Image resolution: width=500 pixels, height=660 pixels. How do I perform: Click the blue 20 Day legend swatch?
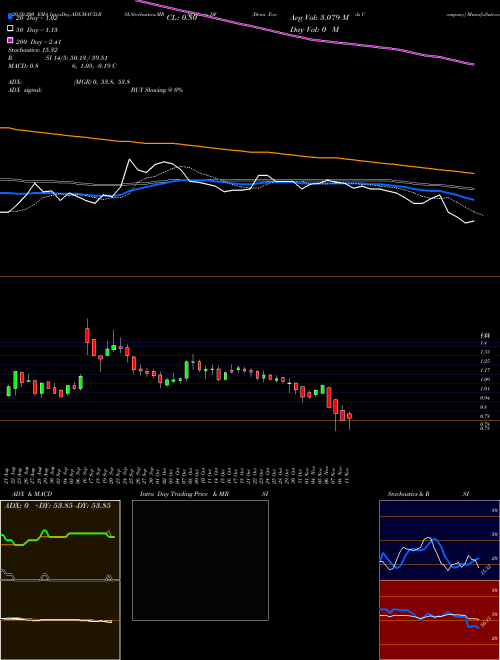coord(10,17)
